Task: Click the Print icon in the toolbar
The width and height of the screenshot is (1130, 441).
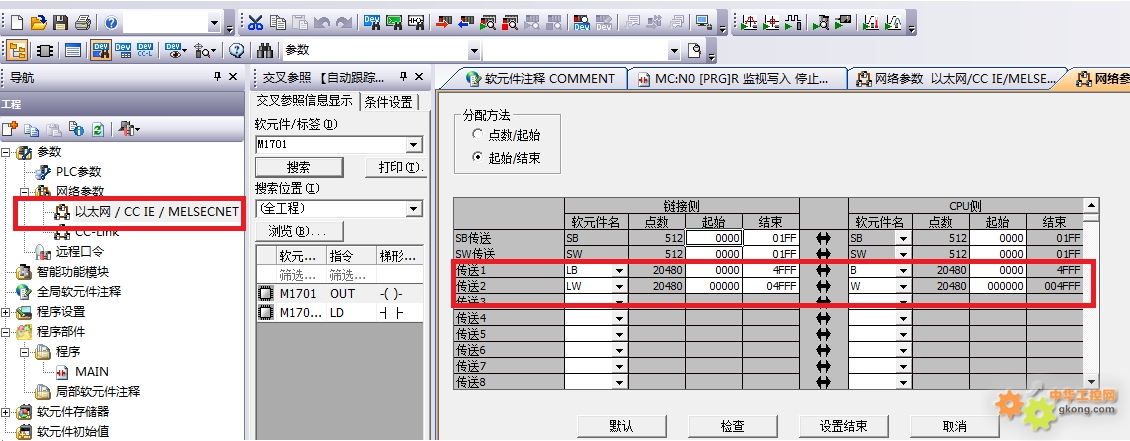Action: pyautogui.click(x=83, y=22)
